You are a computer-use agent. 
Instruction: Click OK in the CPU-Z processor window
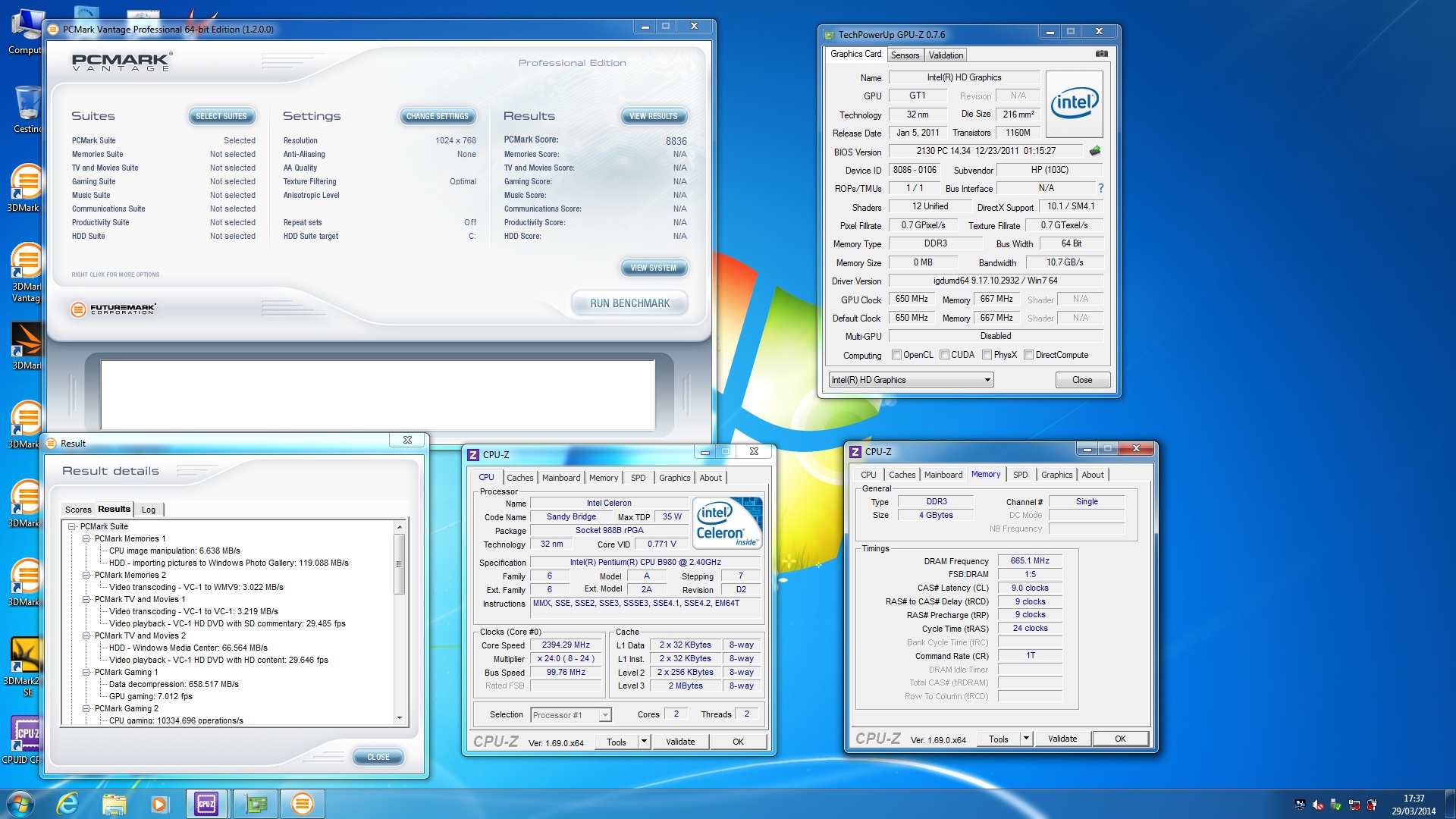[x=738, y=742]
